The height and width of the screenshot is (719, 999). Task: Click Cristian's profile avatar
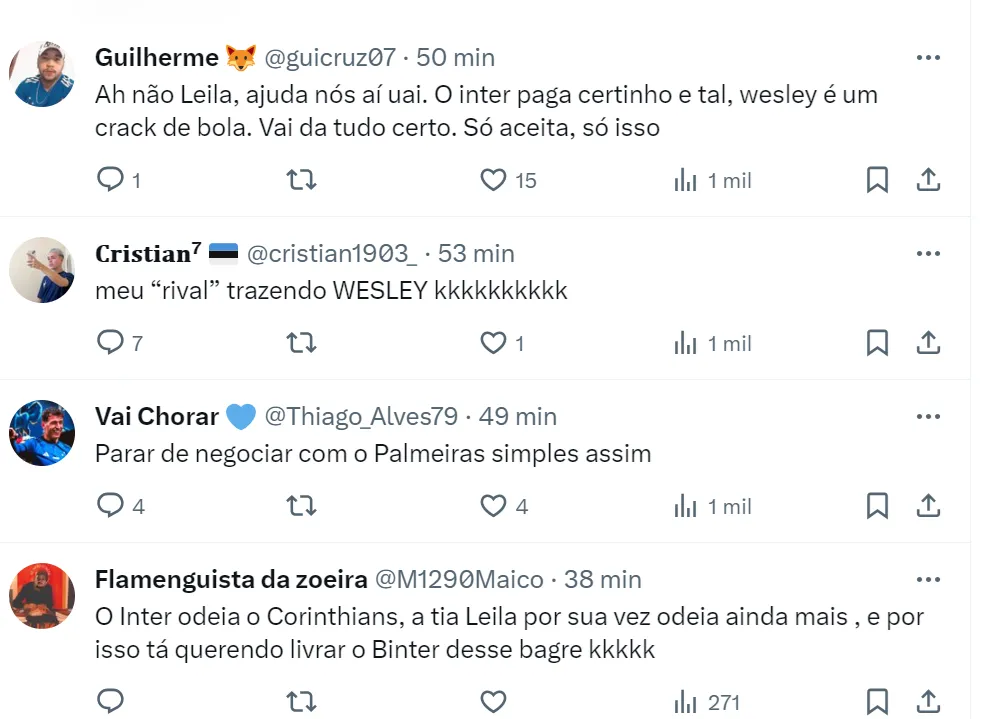point(42,270)
